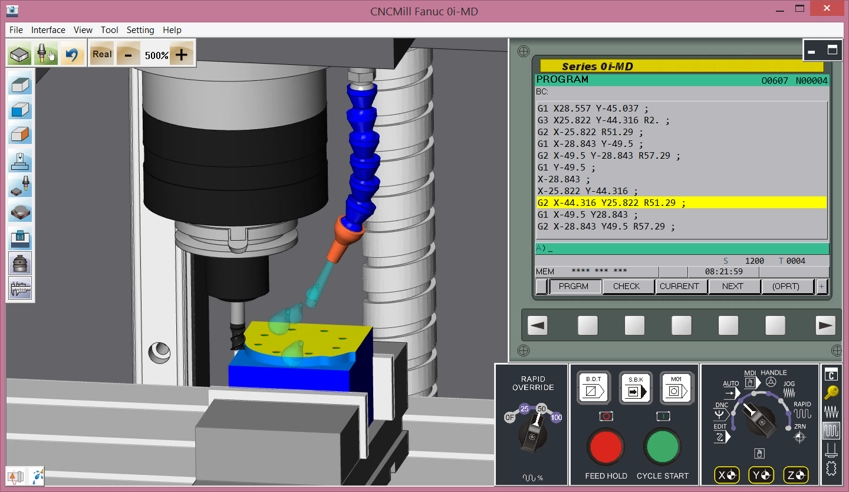Screen dimensions: 849x492
Task: Click the green CYCLE START button
Action: tap(662, 447)
